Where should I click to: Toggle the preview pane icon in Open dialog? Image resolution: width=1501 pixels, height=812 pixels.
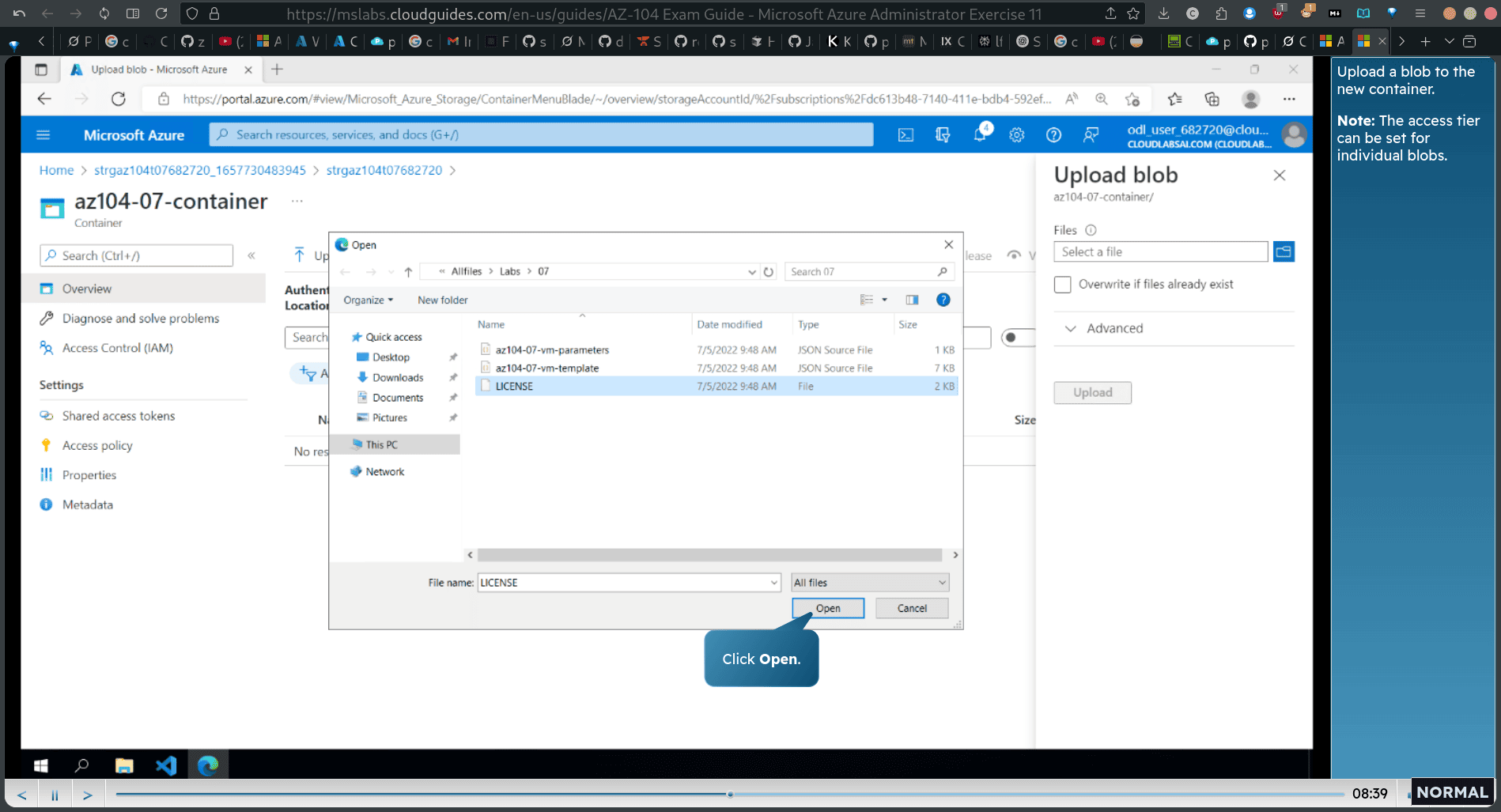tap(912, 300)
